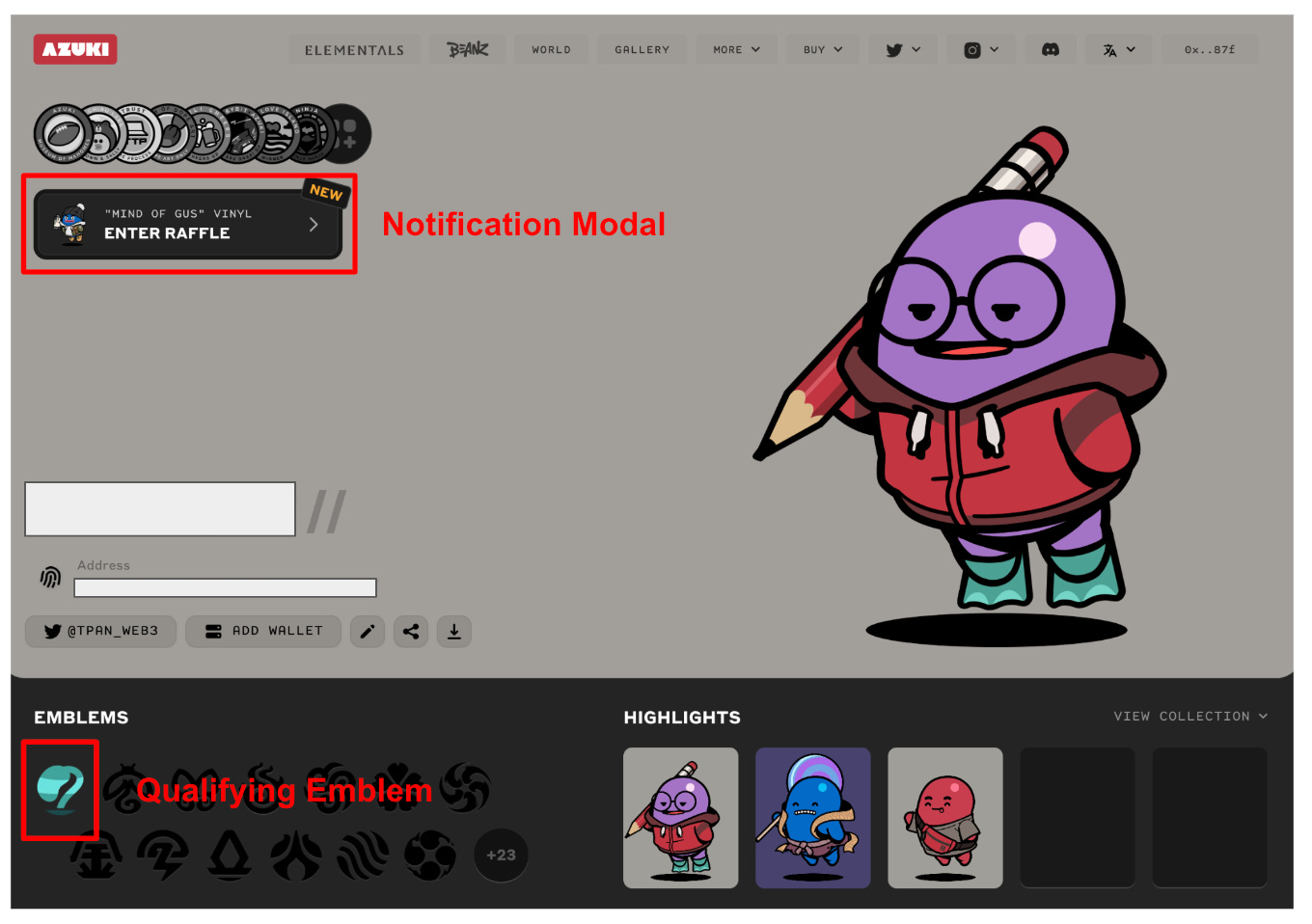
Task: Click the red AZUKI logo
Action: pyautogui.click(x=75, y=49)
